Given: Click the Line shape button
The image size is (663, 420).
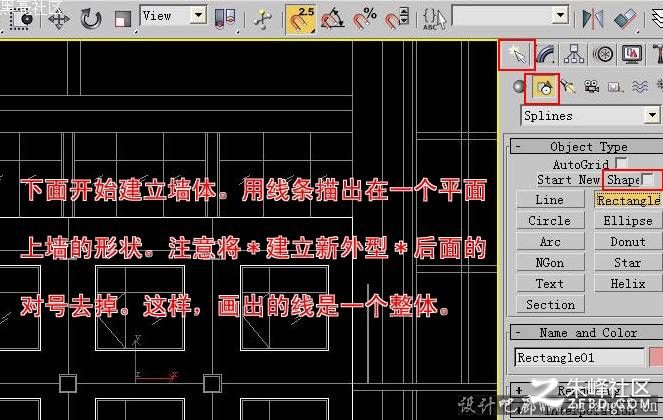Looking at the screenshot, I should [550, 200].
